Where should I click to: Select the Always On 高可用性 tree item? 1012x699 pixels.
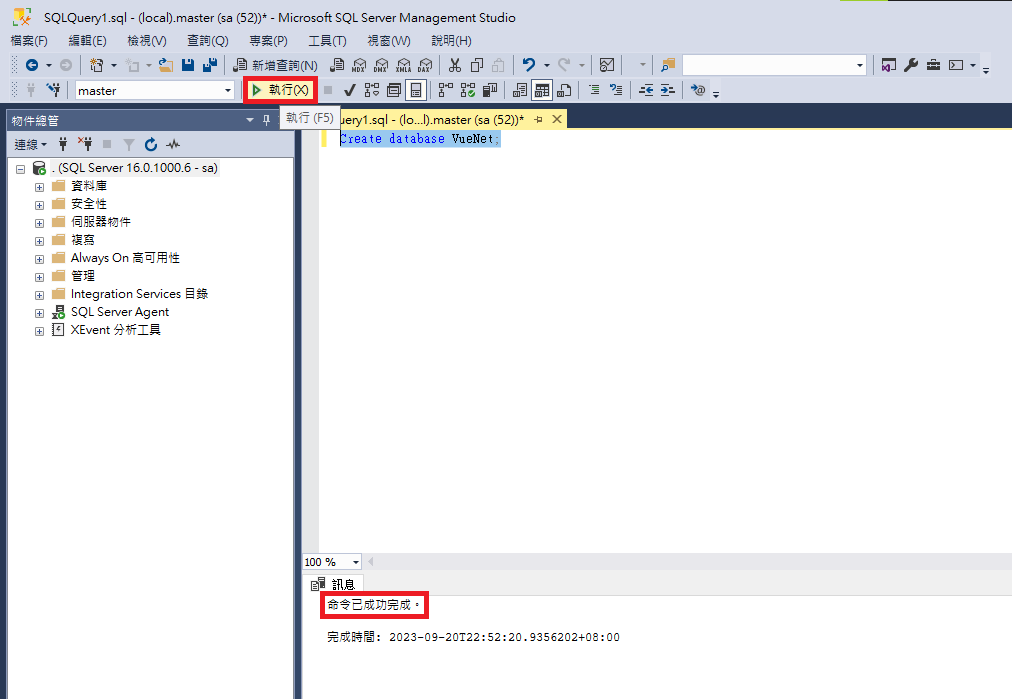pos(125,258)
